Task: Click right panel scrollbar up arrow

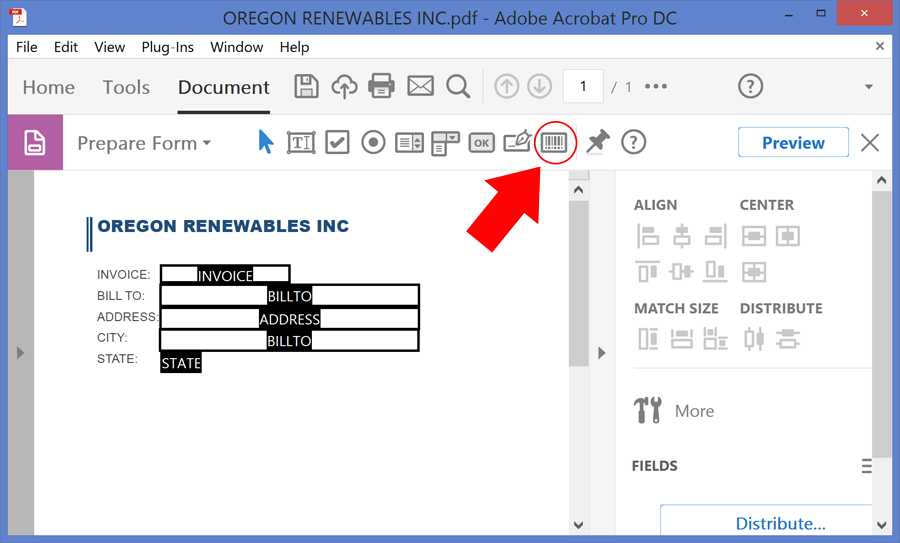Action: pyautogui.click(x=882, y=180)
